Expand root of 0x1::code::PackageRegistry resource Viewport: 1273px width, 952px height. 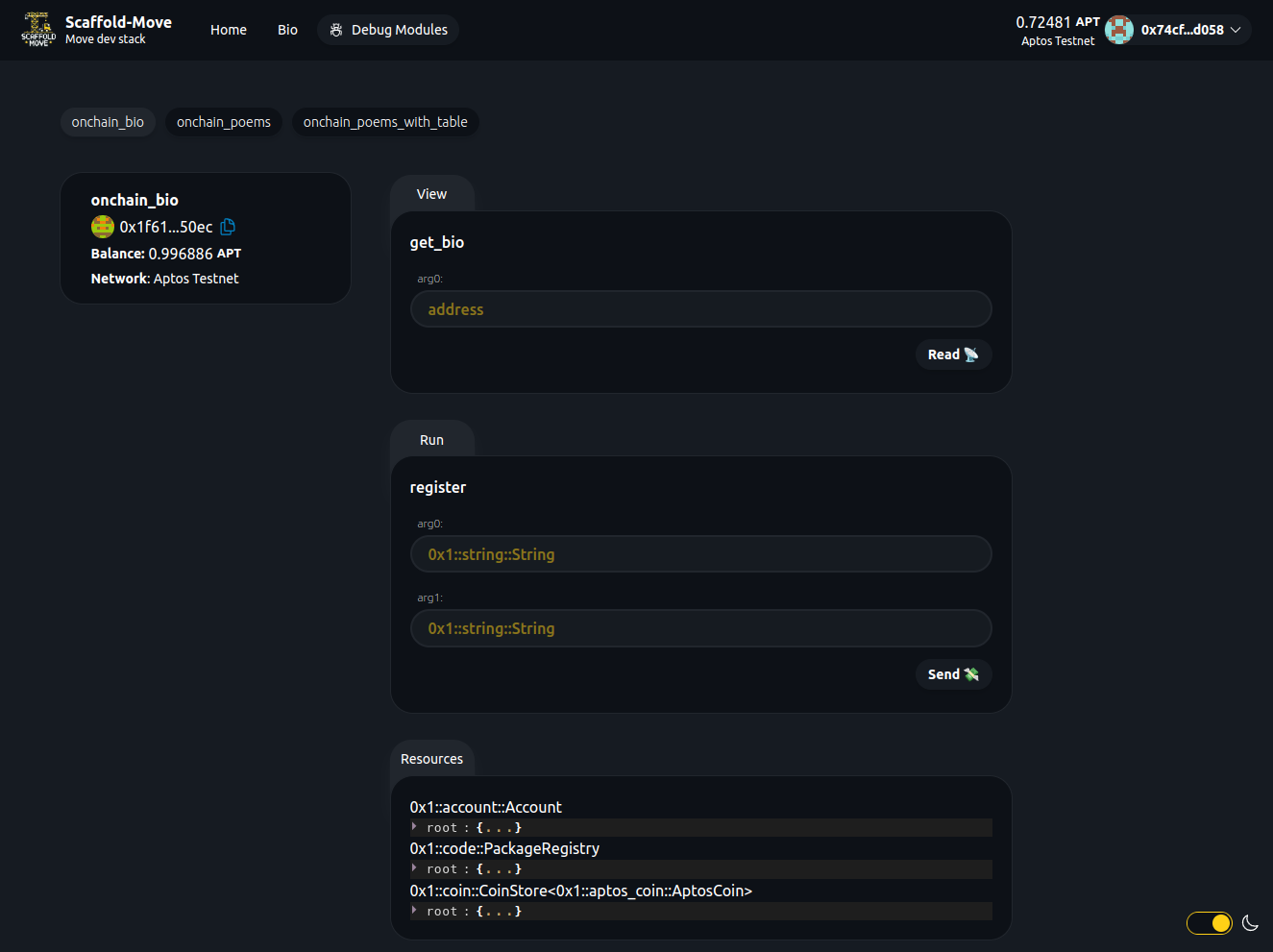[414, 868]
